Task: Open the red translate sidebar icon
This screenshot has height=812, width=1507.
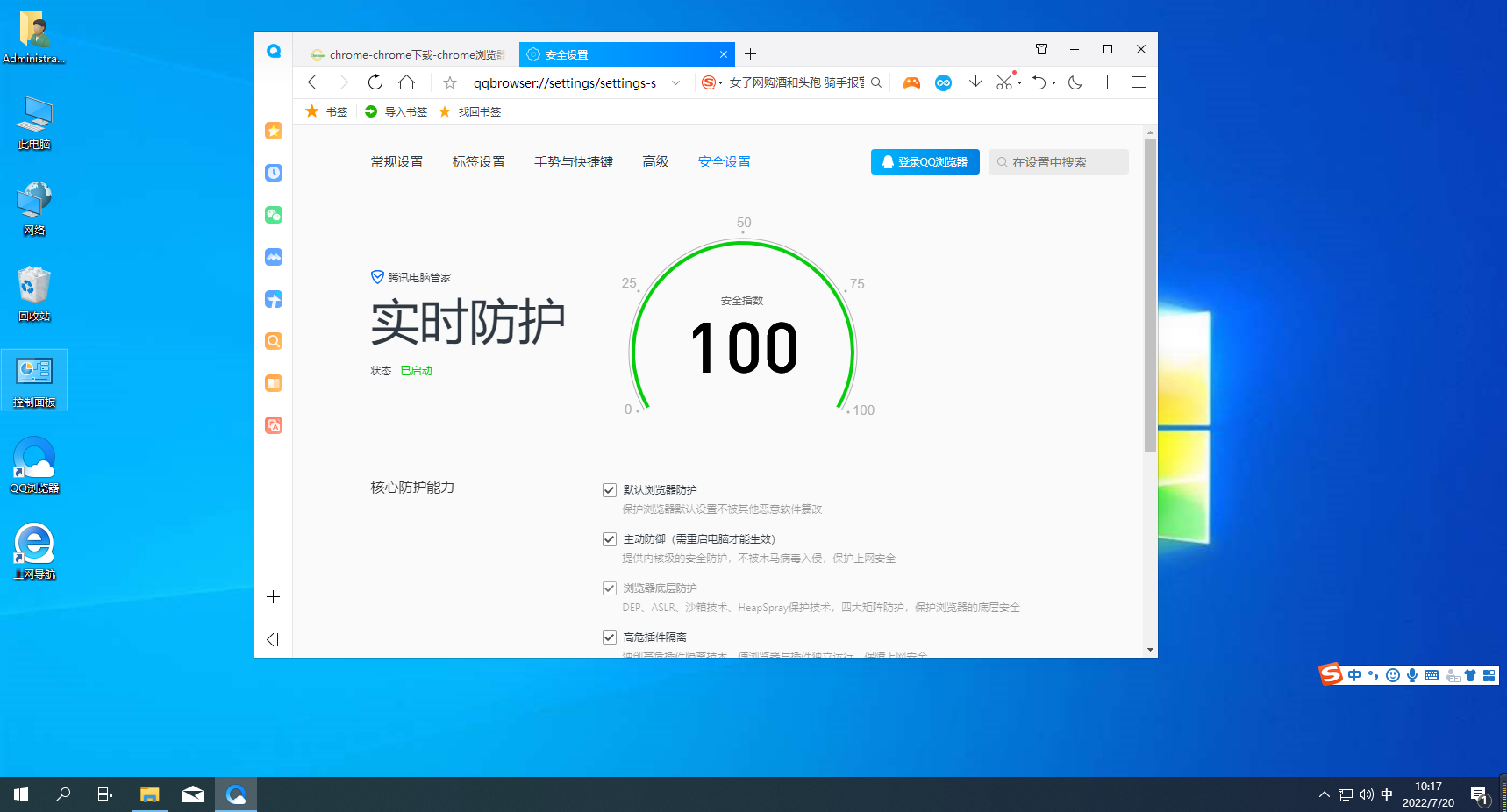Action: 274,425
